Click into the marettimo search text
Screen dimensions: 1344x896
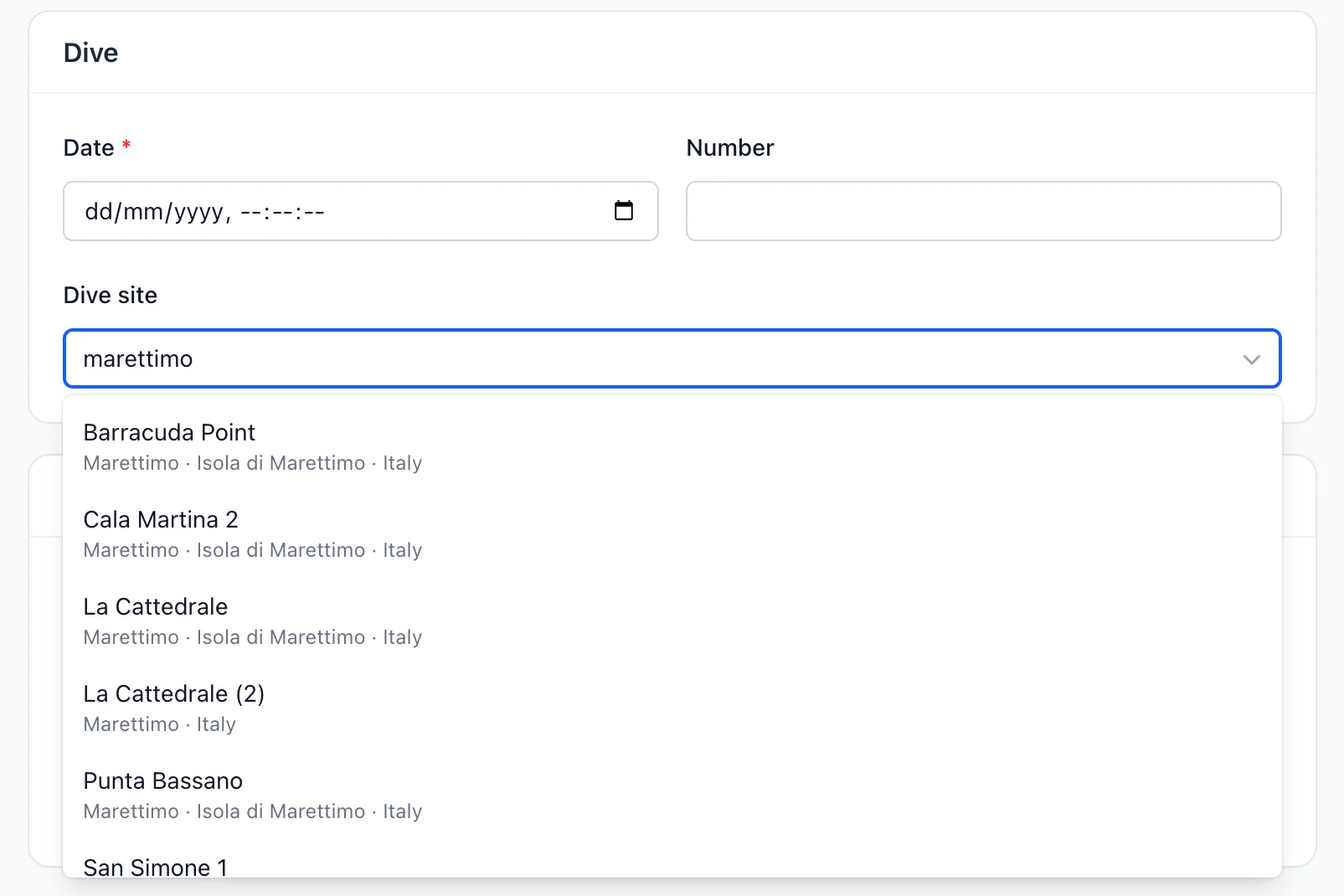[x=138, y=359]
